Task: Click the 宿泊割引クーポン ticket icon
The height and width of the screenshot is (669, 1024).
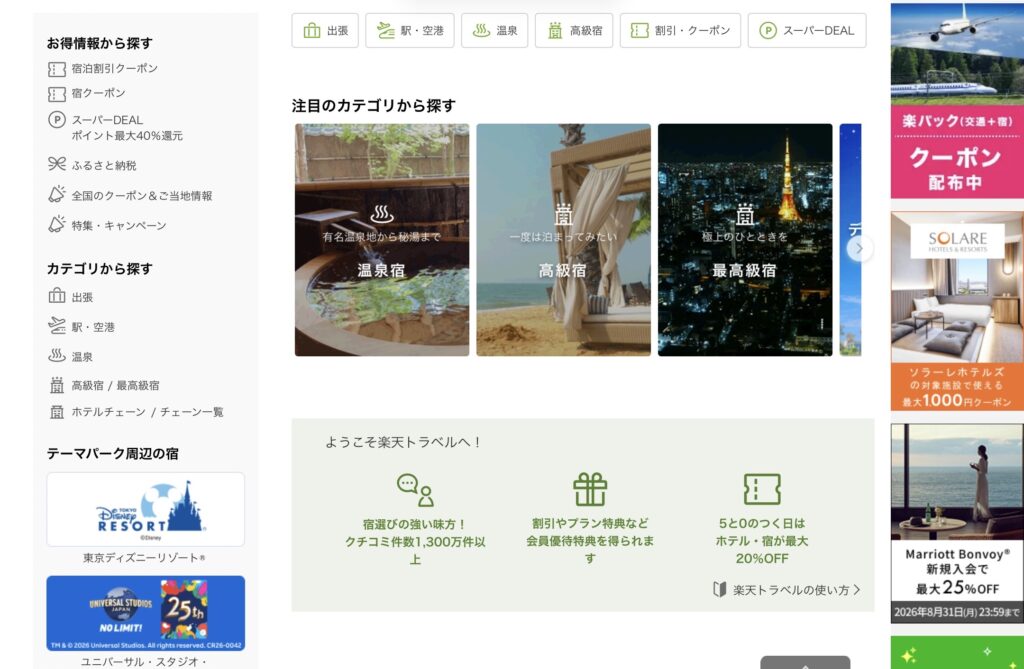Action: click(x=57, y=69)
